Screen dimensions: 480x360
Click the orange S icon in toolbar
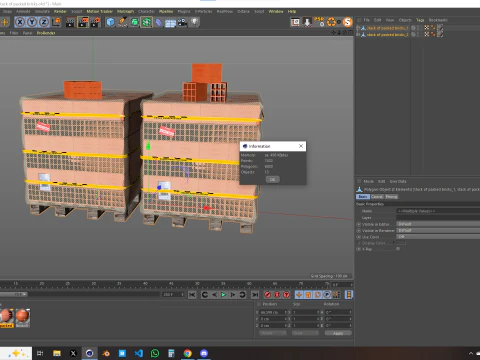point(347,22)
